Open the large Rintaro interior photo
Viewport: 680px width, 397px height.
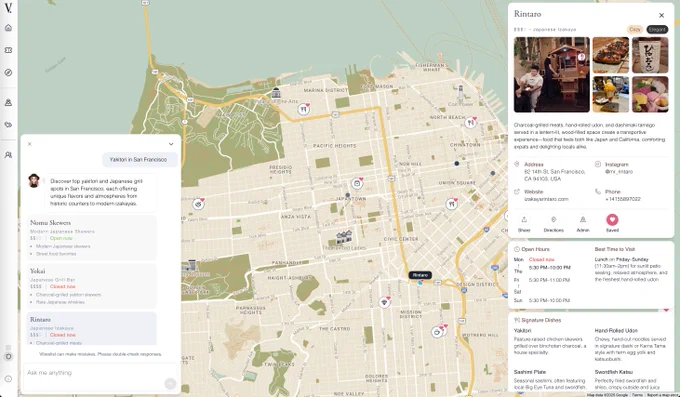[552, 75]
